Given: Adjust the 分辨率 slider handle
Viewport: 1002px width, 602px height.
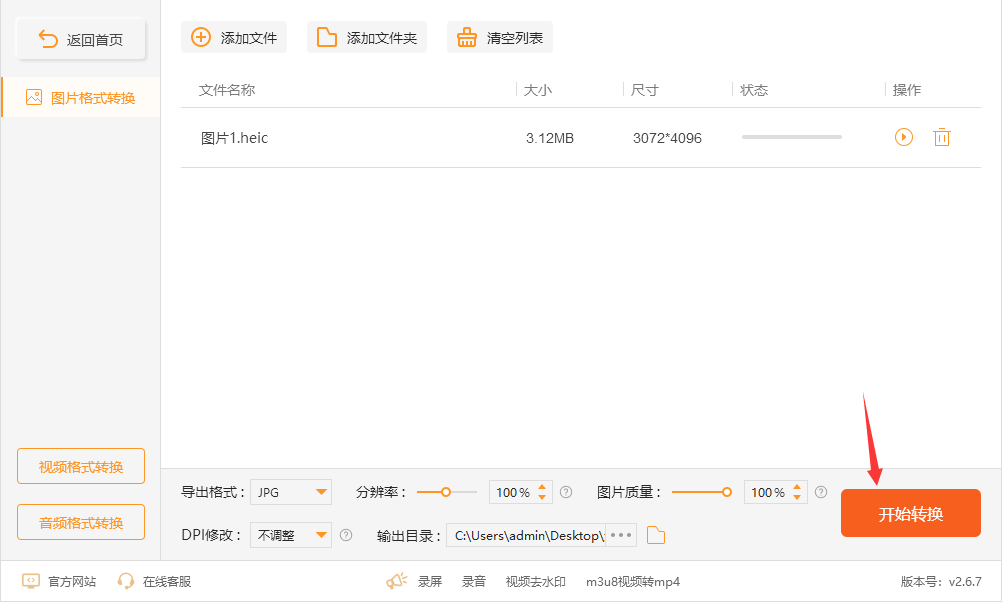Looking at the screenshot, I should (446, 492).
